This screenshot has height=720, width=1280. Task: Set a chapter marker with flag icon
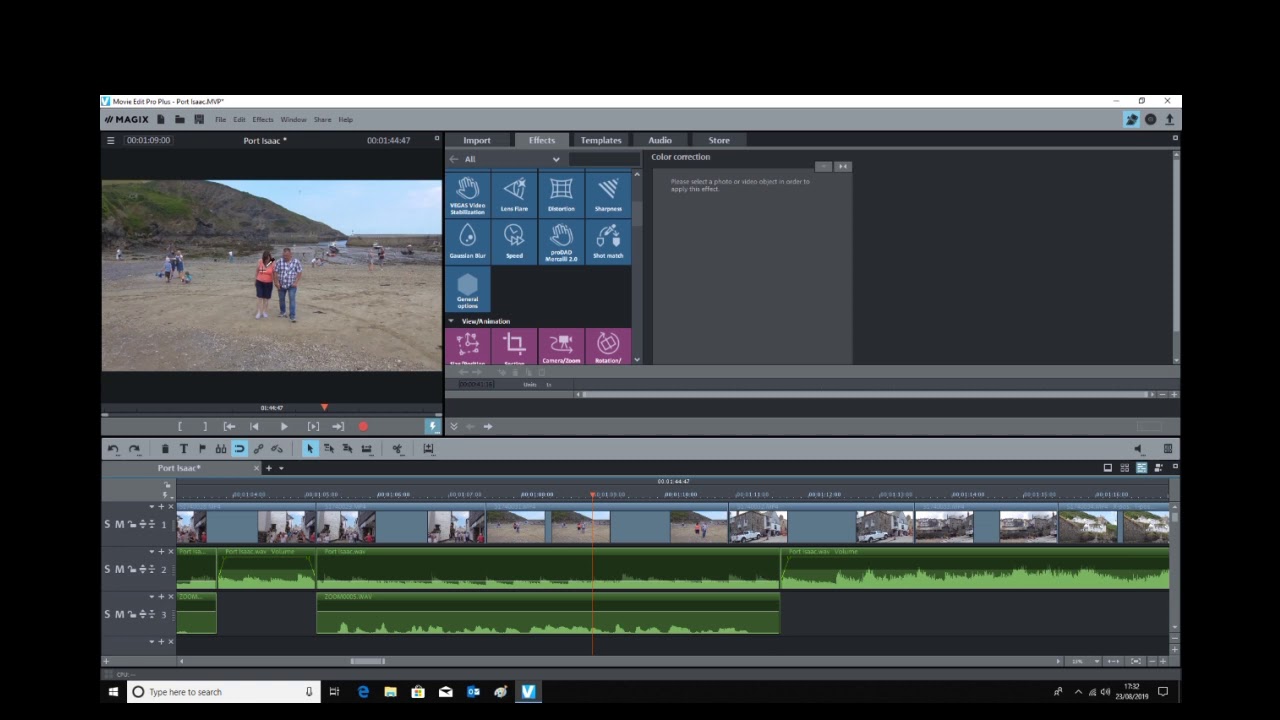point(202,449)
